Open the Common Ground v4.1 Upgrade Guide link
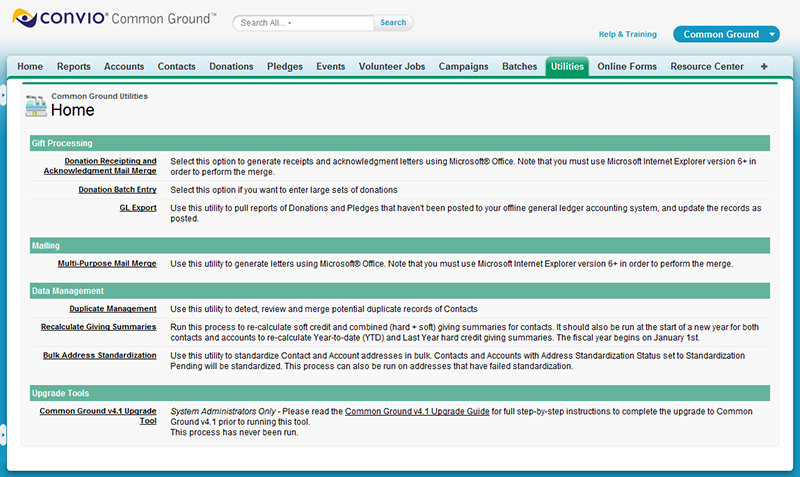 (x=417, y=411)
